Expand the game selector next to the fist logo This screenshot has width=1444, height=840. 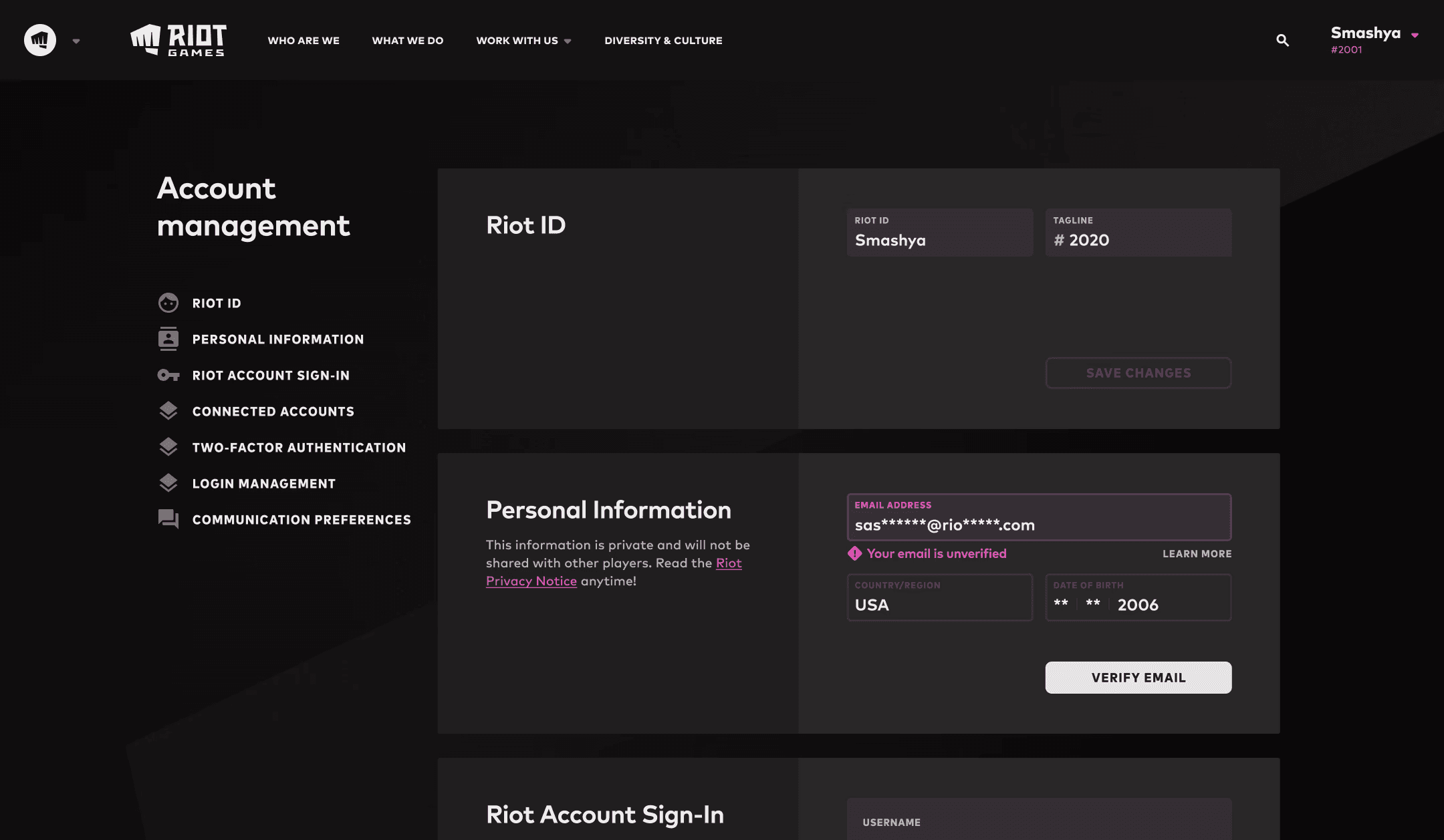pos(76,40)
